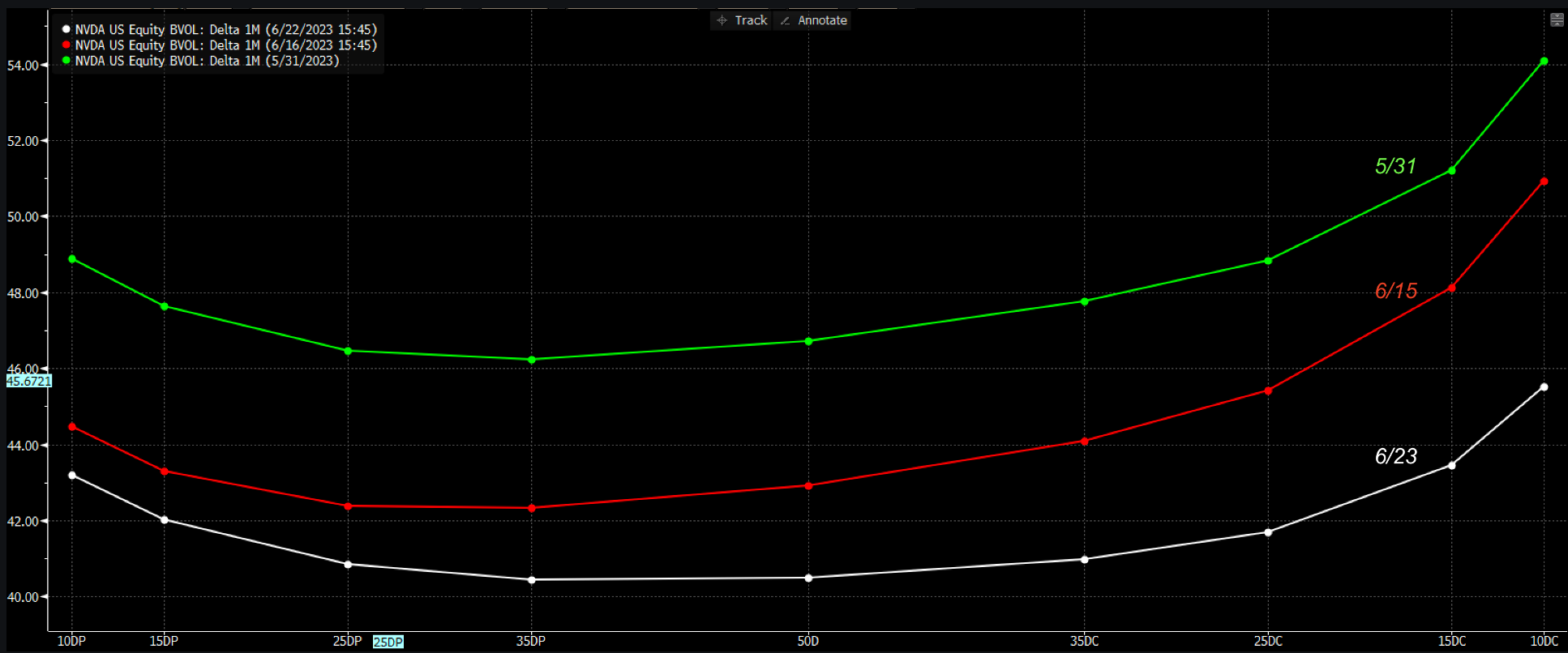Image resolution: width=1568 pixels, height=653 pixels.
Task: Pick the red curve data point at 35DC
Action: tap(1085, 442)
